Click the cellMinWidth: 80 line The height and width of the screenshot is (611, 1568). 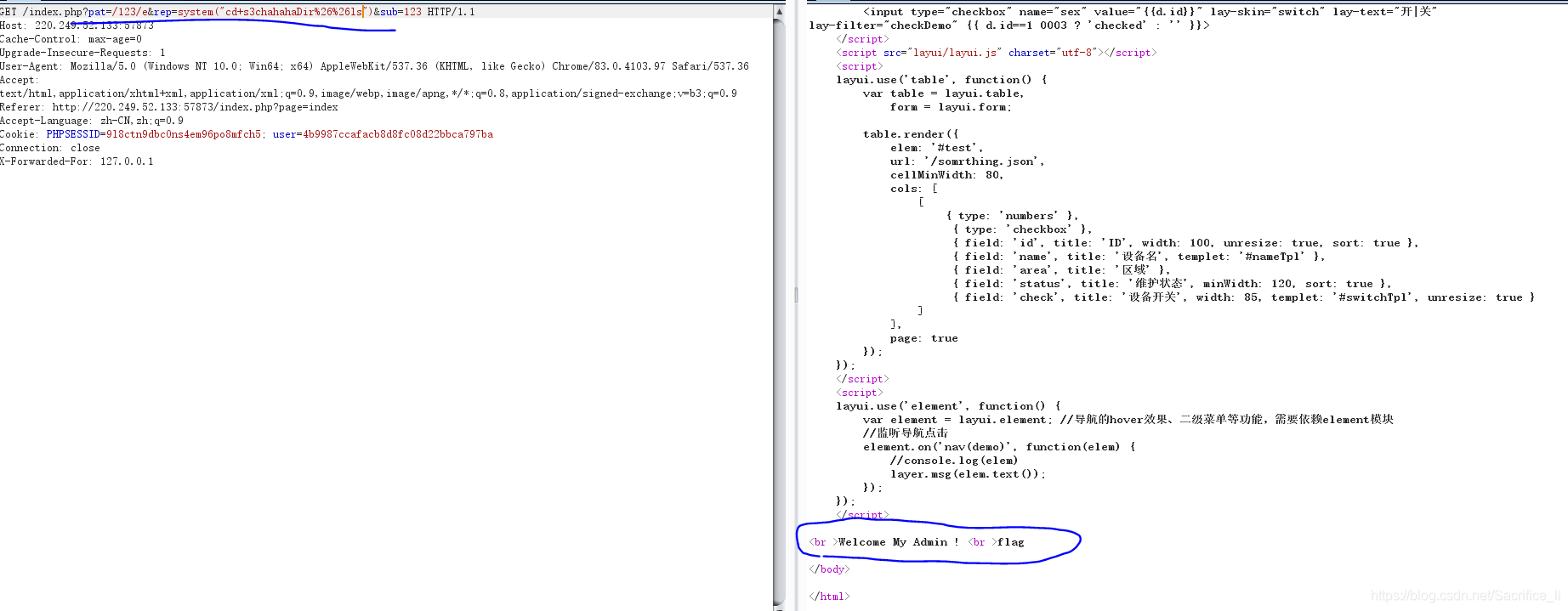click(x=947, y=175)
